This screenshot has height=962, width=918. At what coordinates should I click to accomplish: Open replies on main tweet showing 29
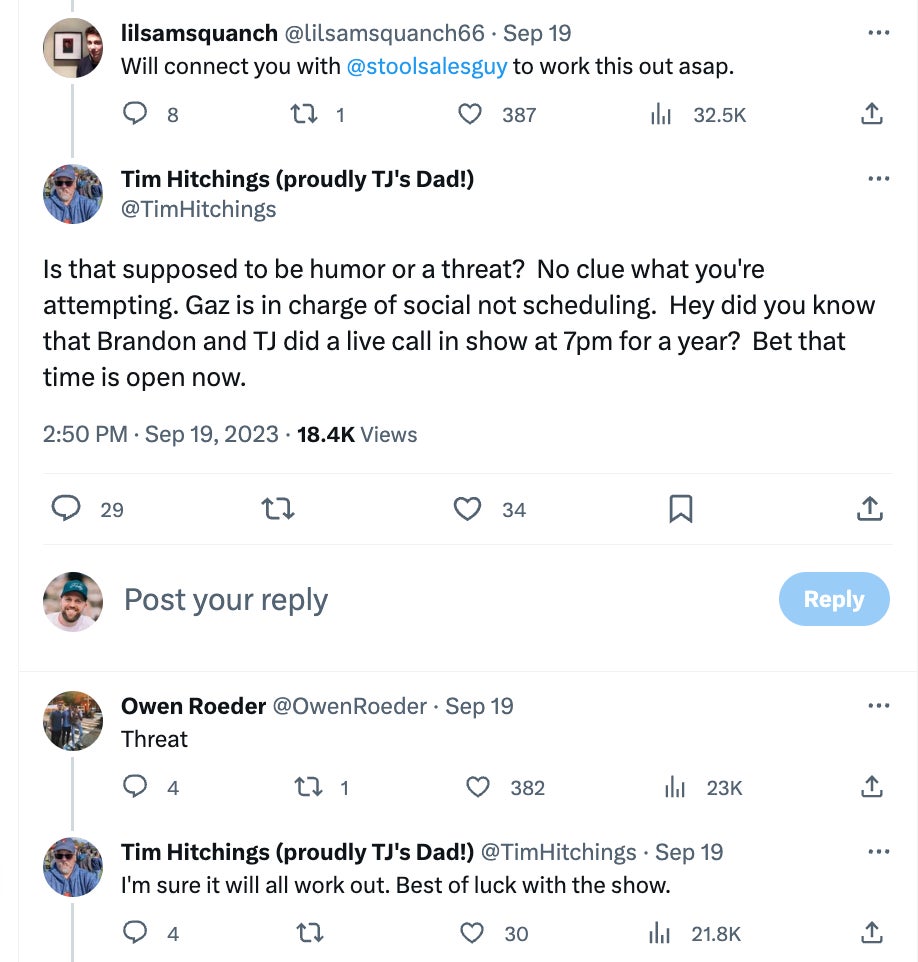pyautogui.click(x=66, y=509)
